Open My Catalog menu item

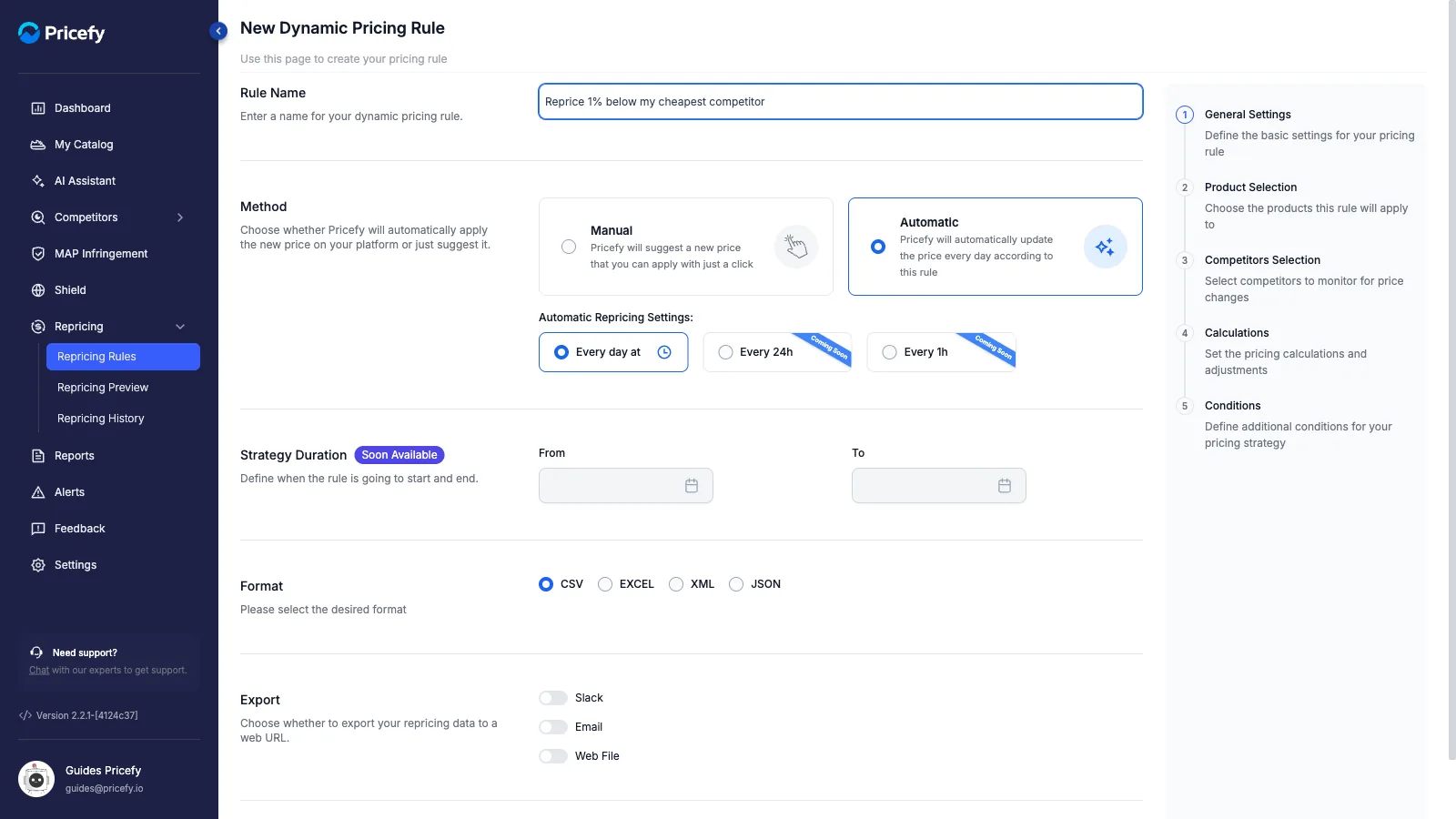pos(109,145)
